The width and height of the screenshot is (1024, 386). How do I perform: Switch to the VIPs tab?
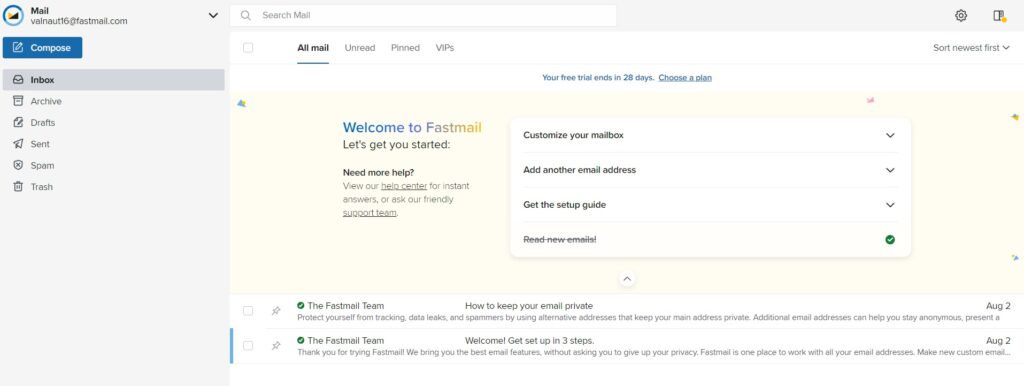click(x=445, y=48)
